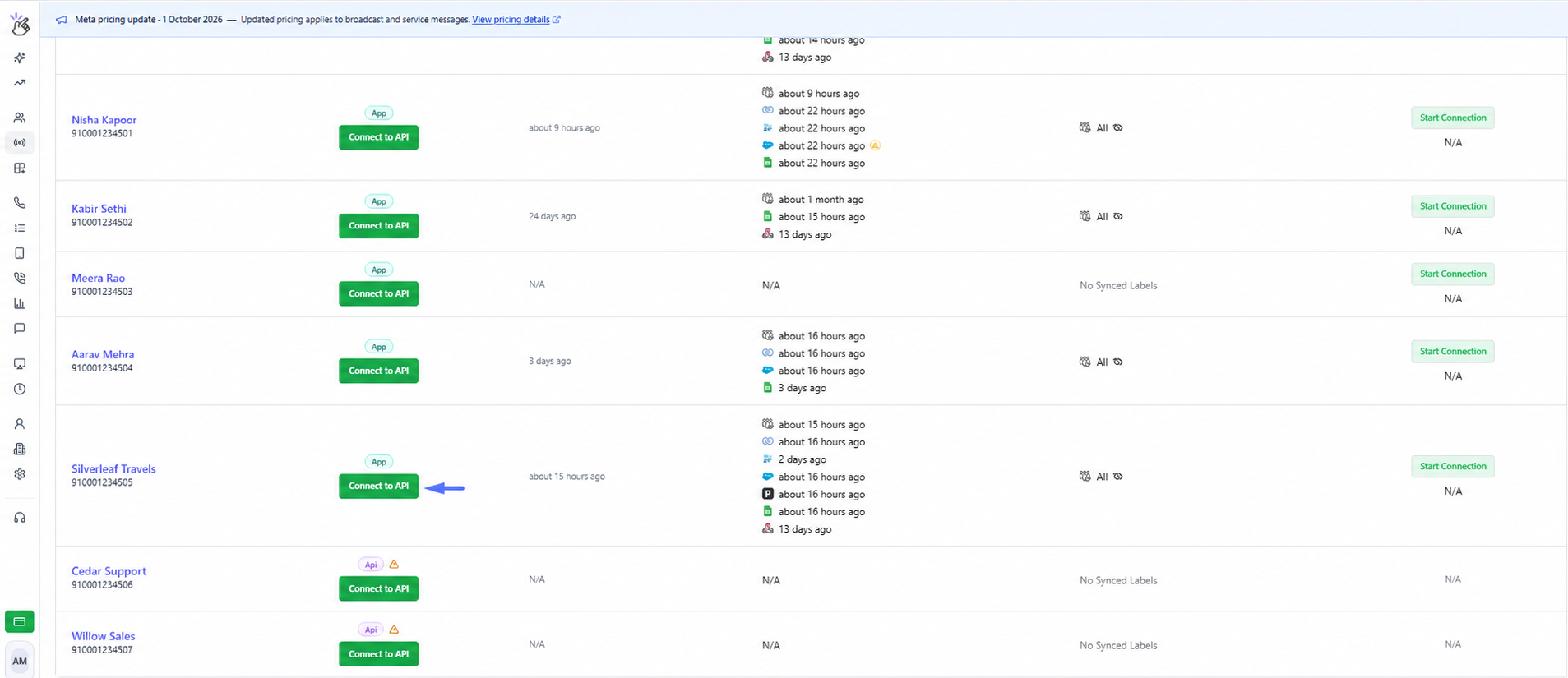
Task: Click the Api badge in Cedar Support's row
Action: tap(371, 565)
